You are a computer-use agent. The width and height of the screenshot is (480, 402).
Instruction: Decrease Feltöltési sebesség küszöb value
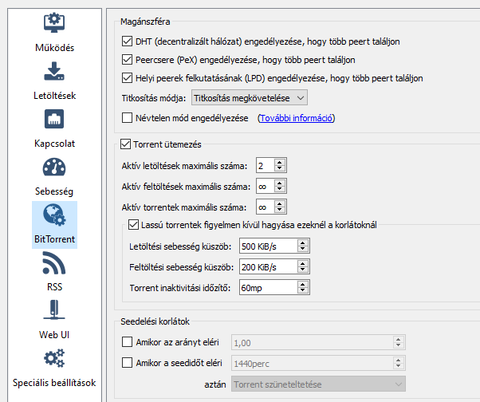303,270
